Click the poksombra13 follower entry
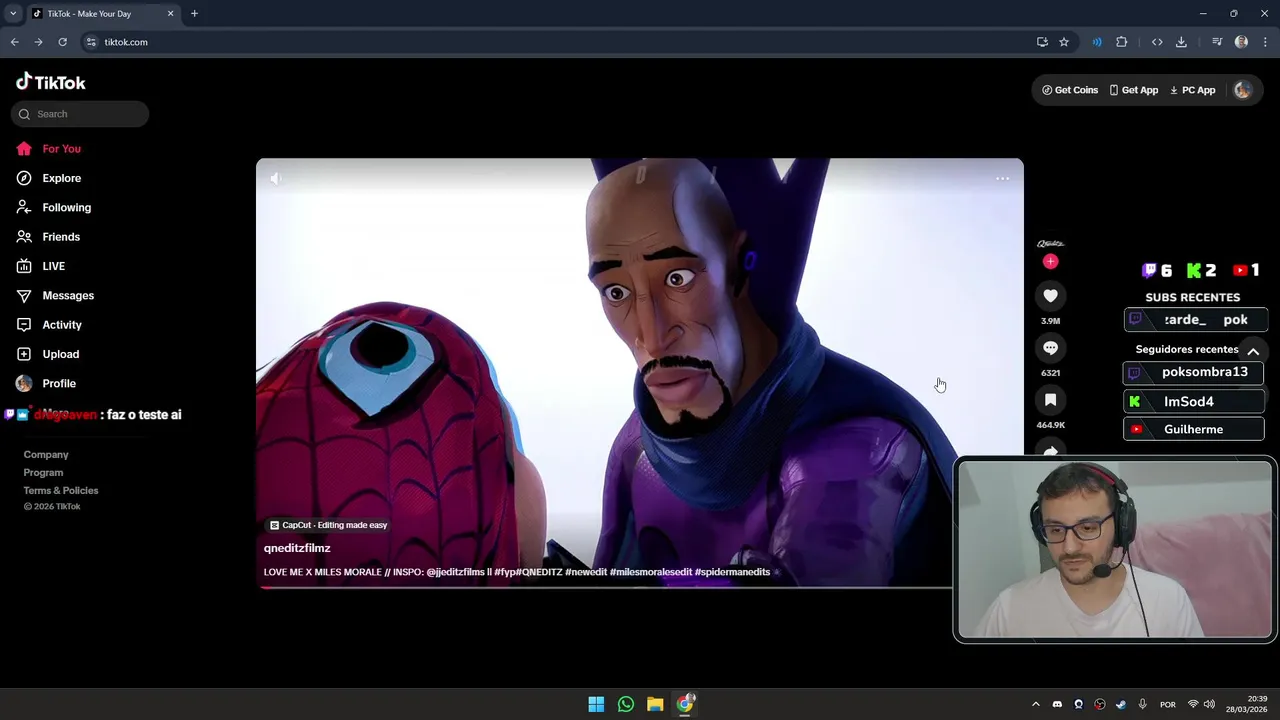The image size is (1280, 720). pyautogui.click(x=1193, y=372)
